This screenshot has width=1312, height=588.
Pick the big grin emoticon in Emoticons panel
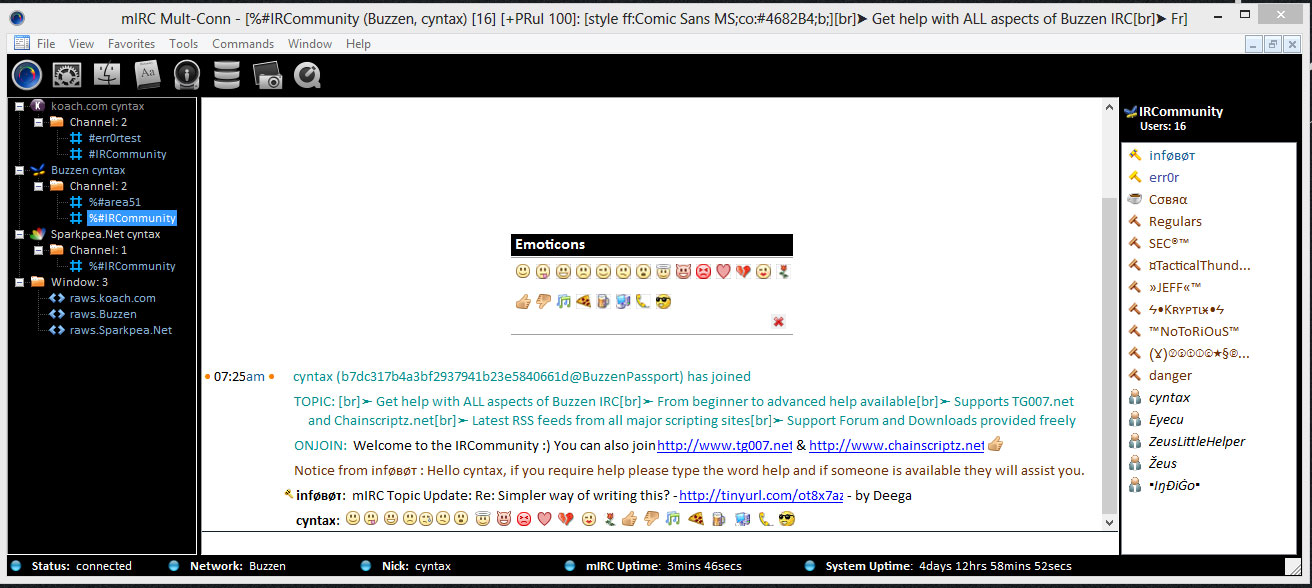[563, 271]
